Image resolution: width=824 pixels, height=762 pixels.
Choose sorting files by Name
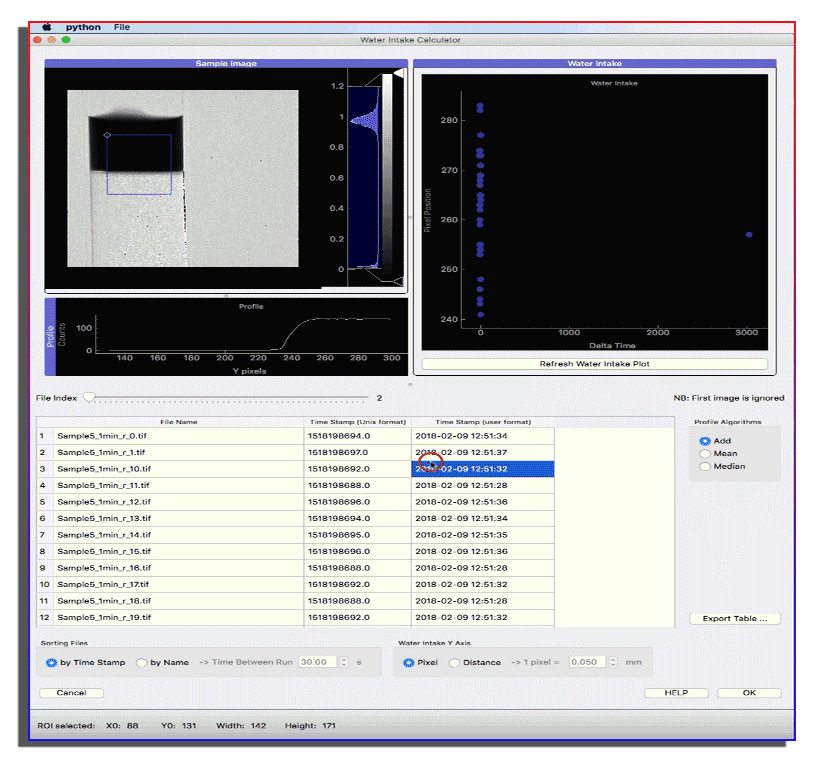point(142,662)
